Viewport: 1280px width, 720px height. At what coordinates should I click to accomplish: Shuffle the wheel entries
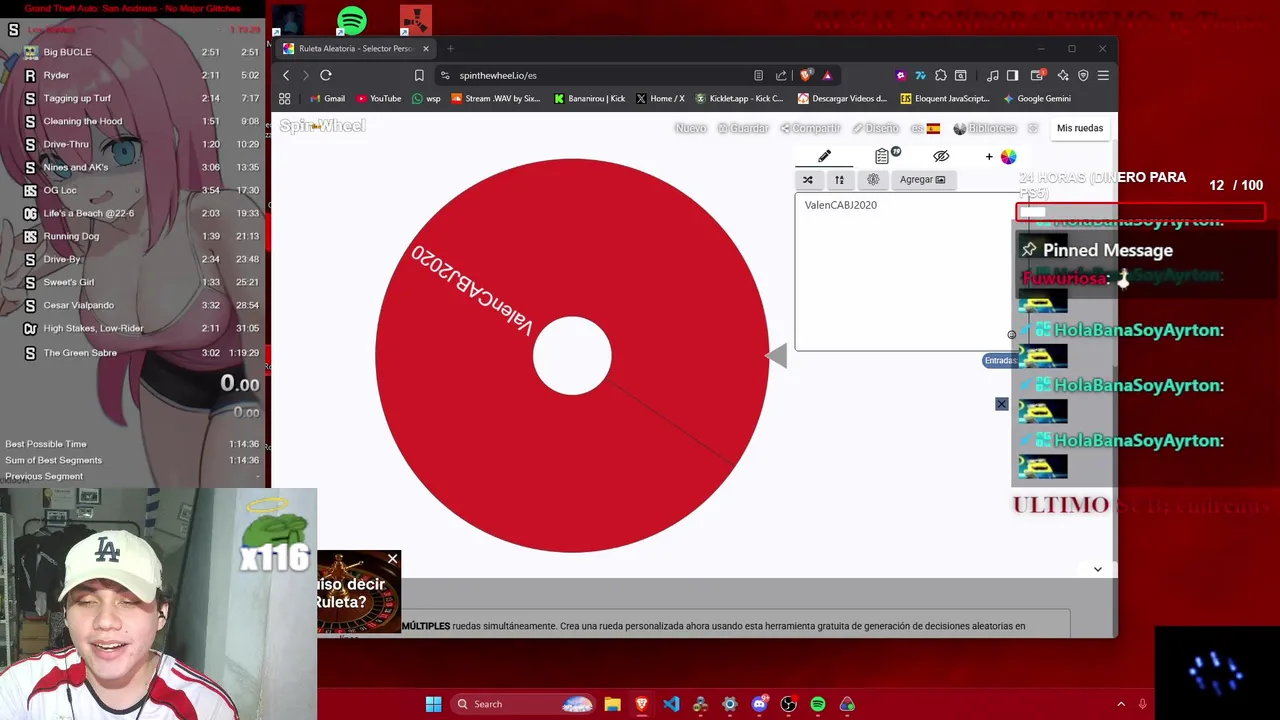pos(808,180)
